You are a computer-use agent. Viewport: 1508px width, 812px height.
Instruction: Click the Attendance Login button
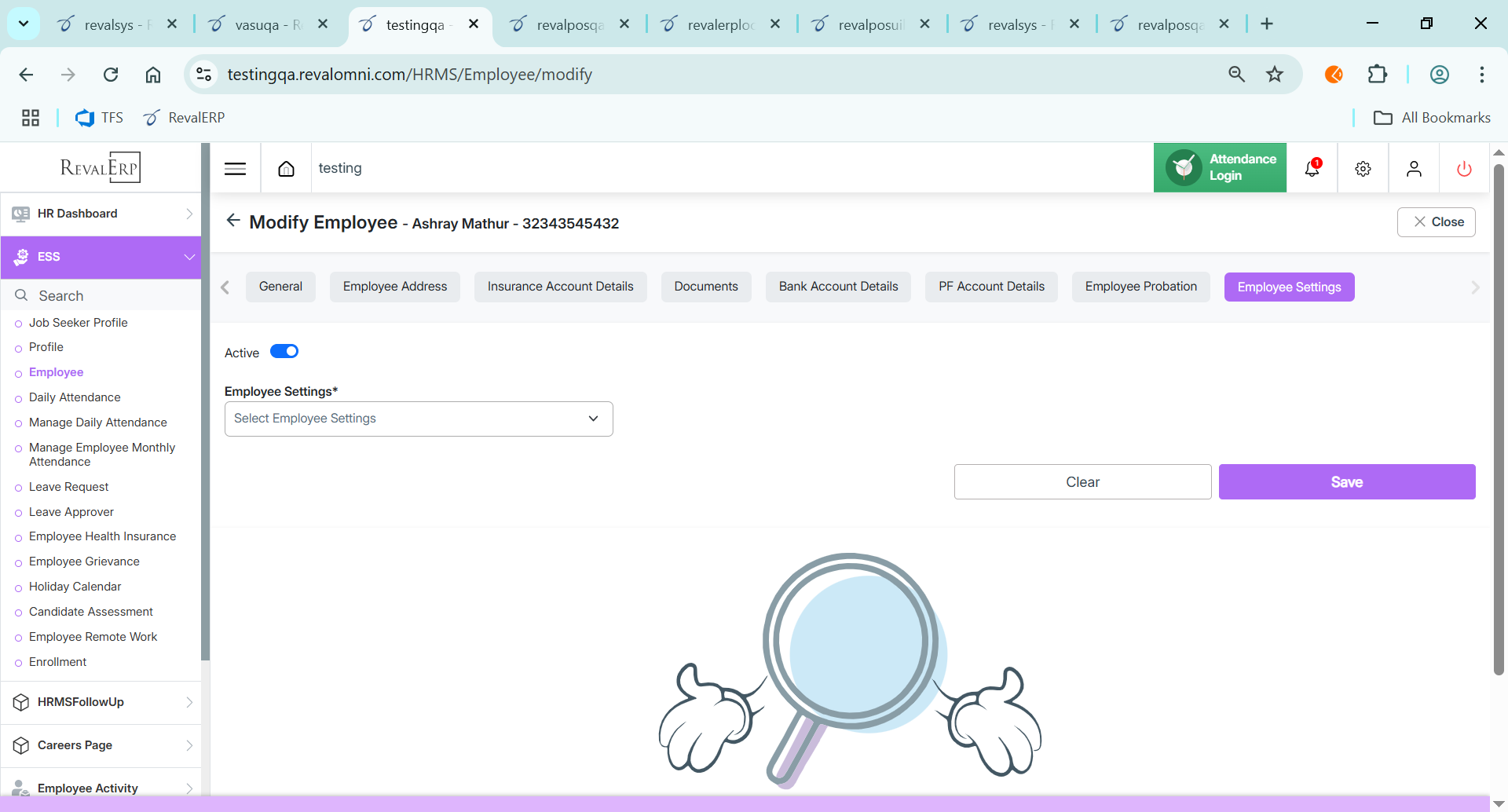click(1220, 167)
